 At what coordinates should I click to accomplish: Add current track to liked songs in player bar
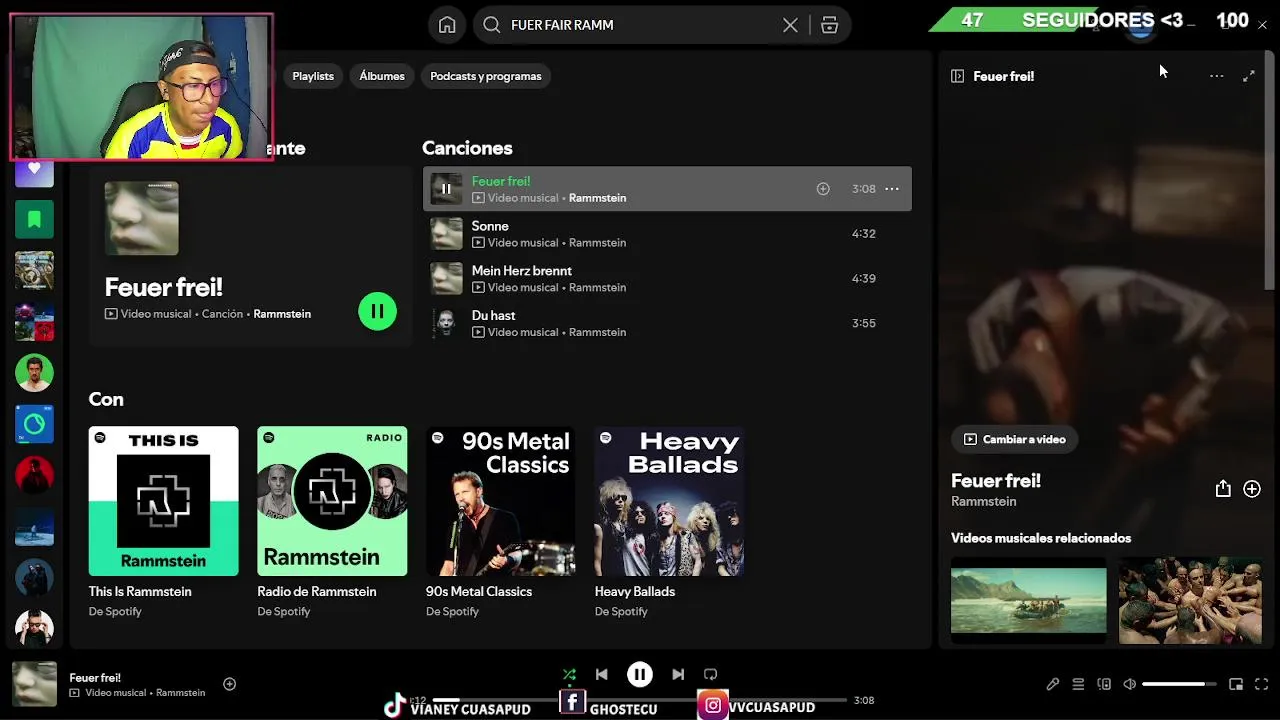[x=229, y=685]
